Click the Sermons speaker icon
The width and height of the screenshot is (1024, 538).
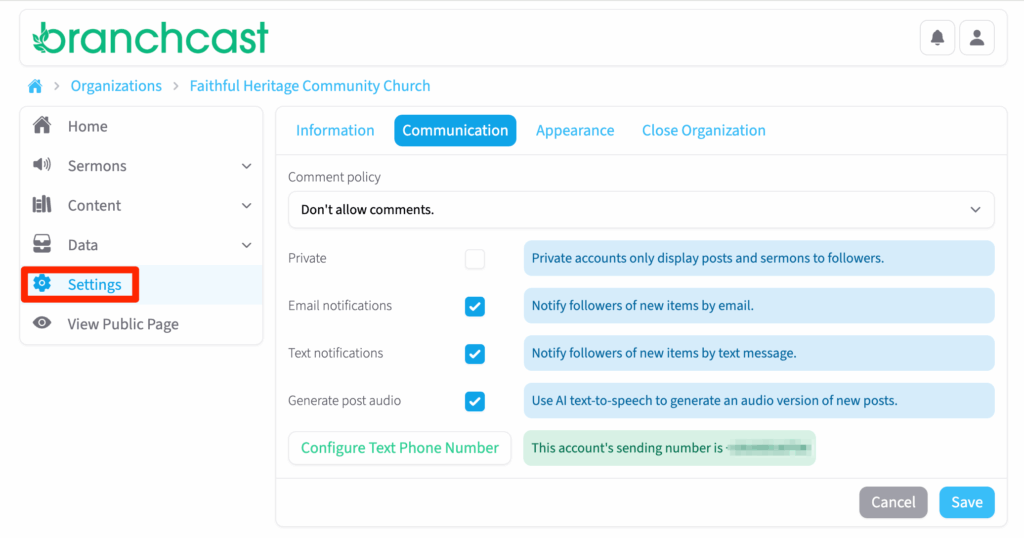point(42,165)
